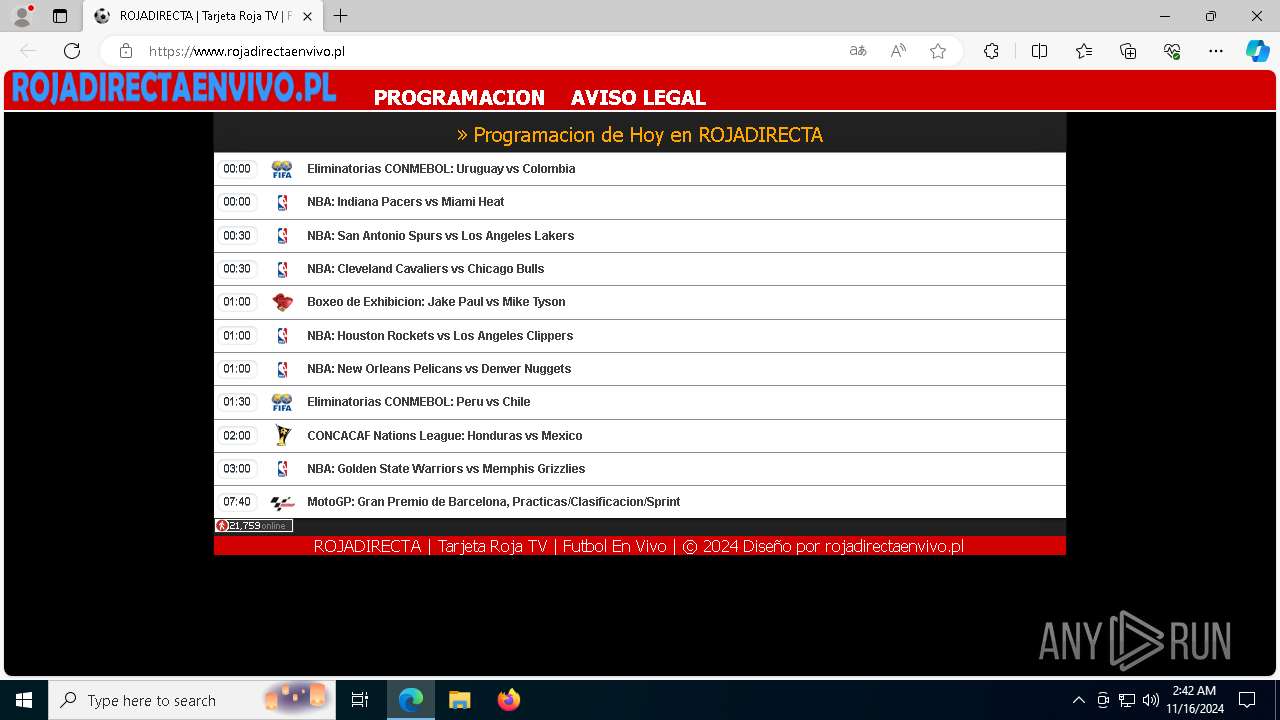Click the MotoGP icon beside Gran Premio de Barcelona
The height and width of the screenshot is (720, 1280).
point(282,502)
